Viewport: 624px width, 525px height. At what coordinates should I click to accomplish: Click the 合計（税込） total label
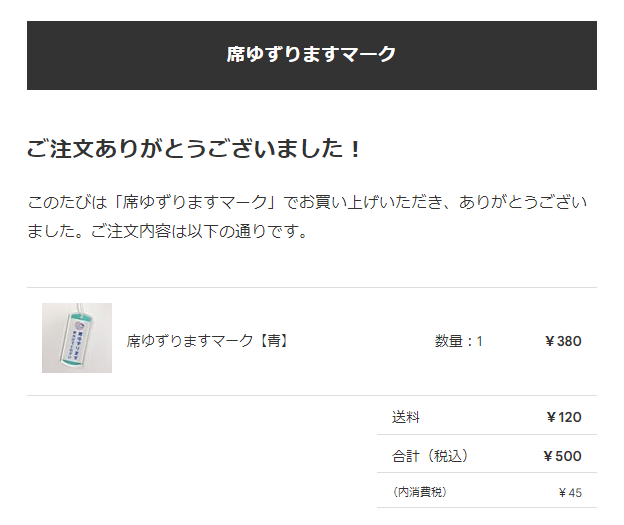click(431, 456)
